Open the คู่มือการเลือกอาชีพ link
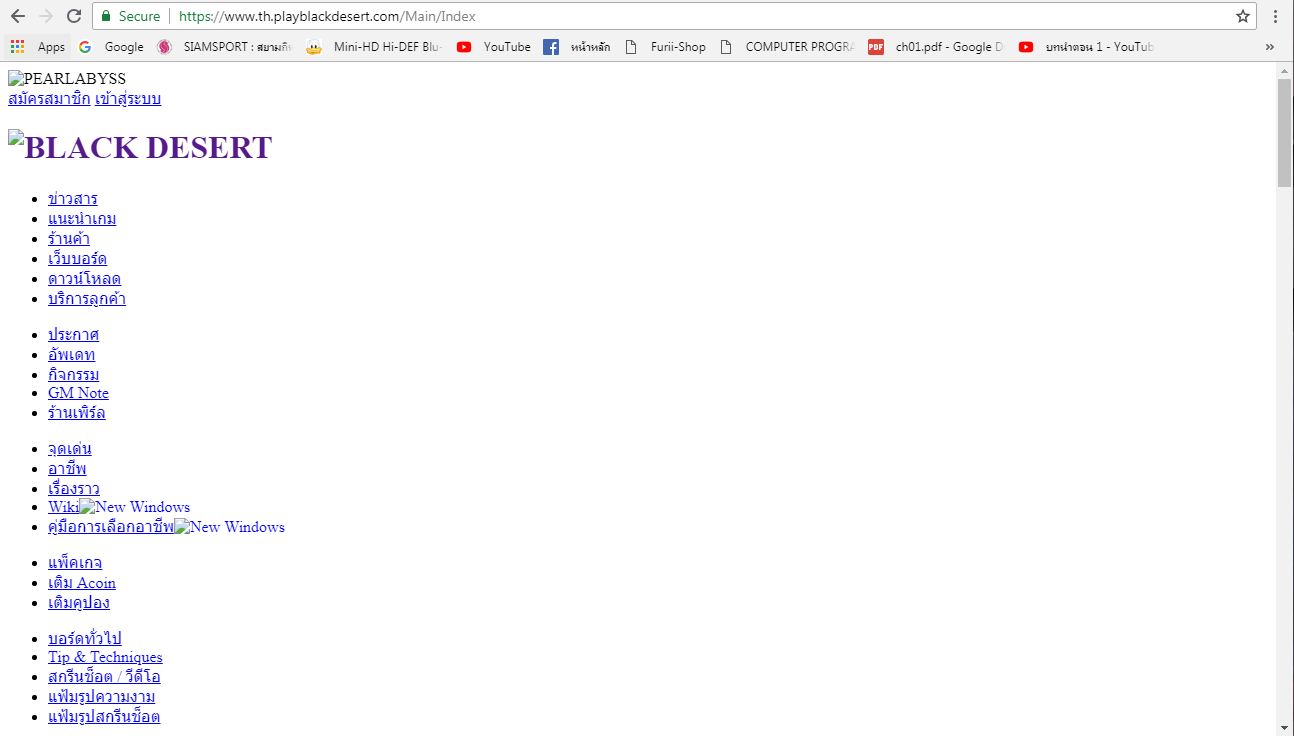This screenshot has width=1294, height=736. coord(111,526)
